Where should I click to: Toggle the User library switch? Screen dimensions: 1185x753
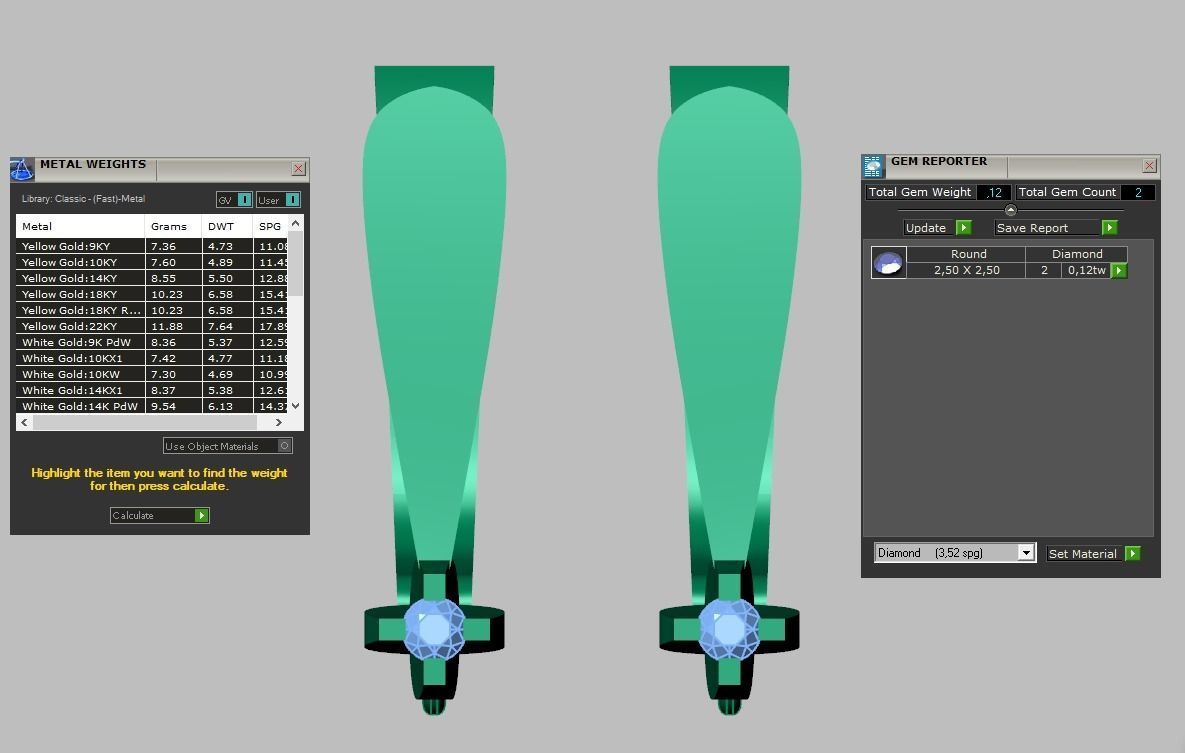292,200
